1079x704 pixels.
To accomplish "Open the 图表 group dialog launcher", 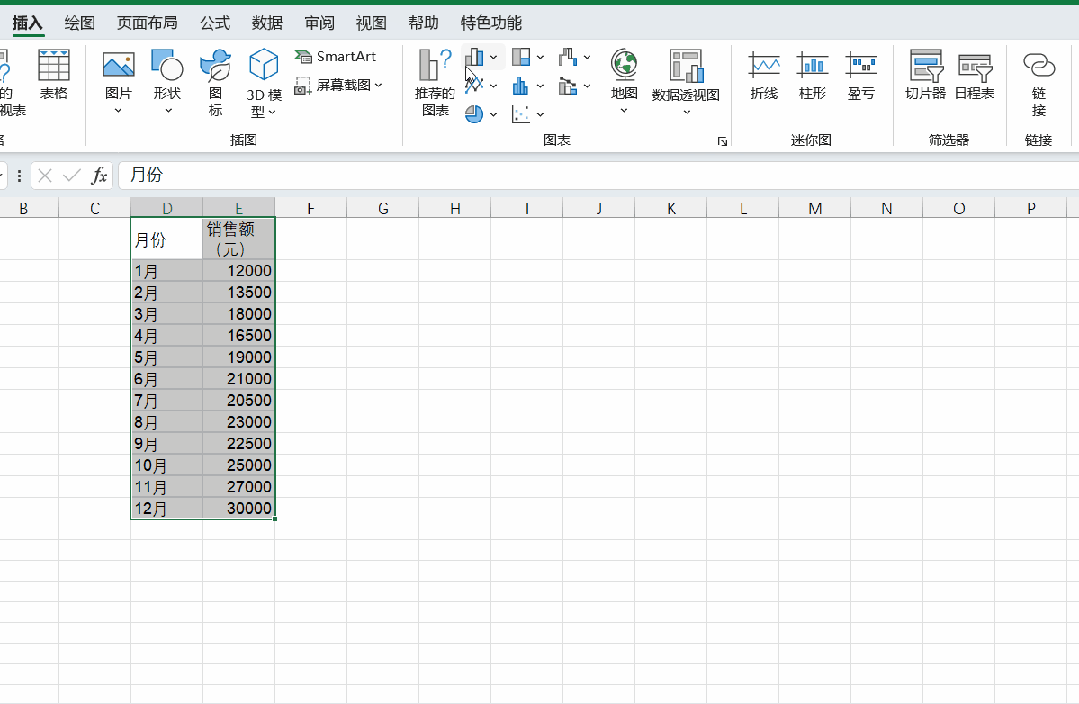I will tap(722, 141).
